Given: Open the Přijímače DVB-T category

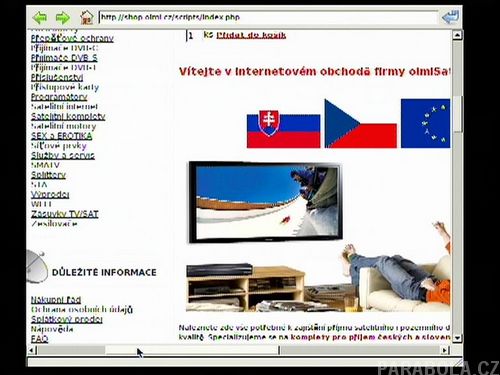Looking at the screenshot, I should click(63, 67).
